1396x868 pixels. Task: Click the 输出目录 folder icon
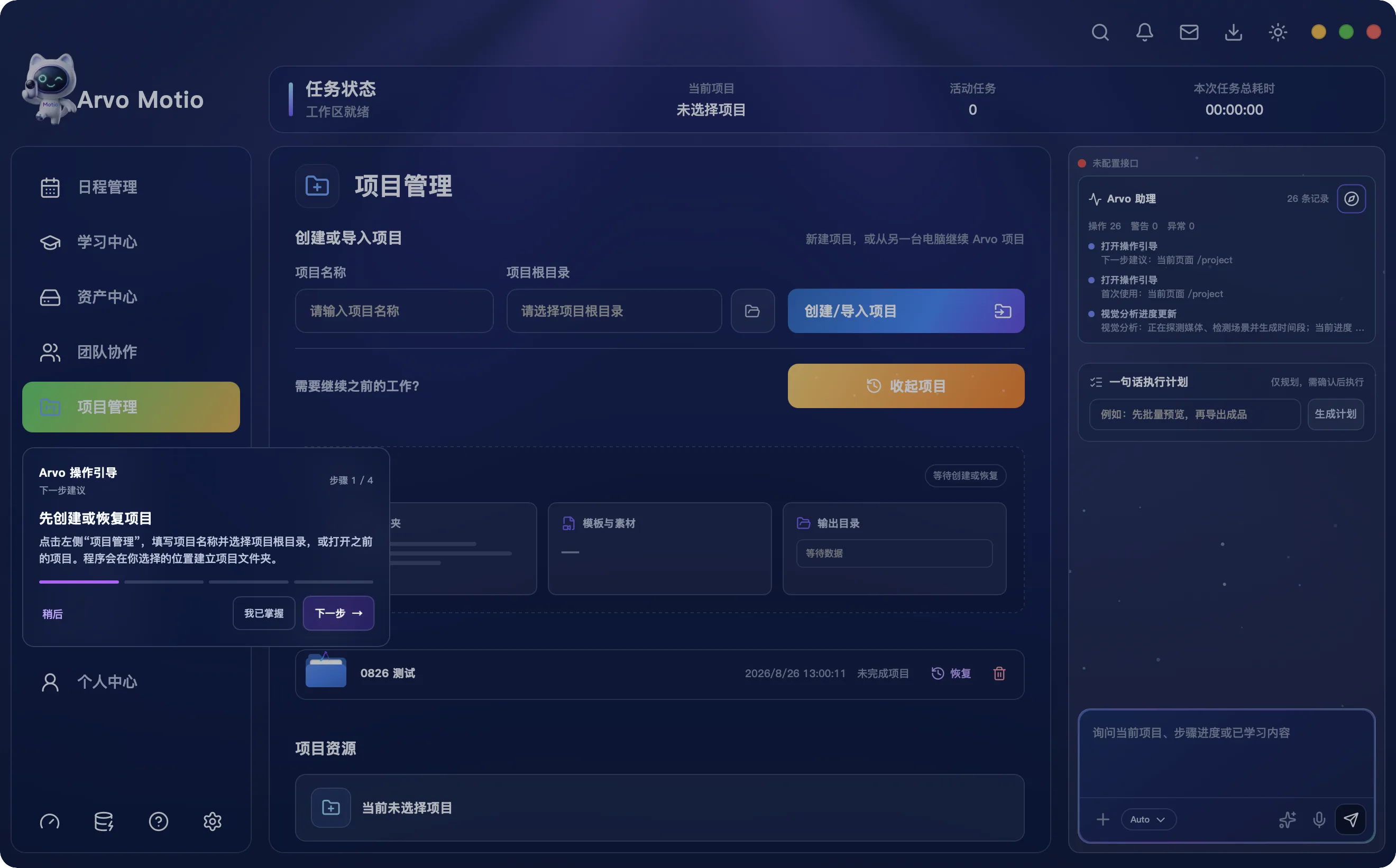tap(803, 523)
